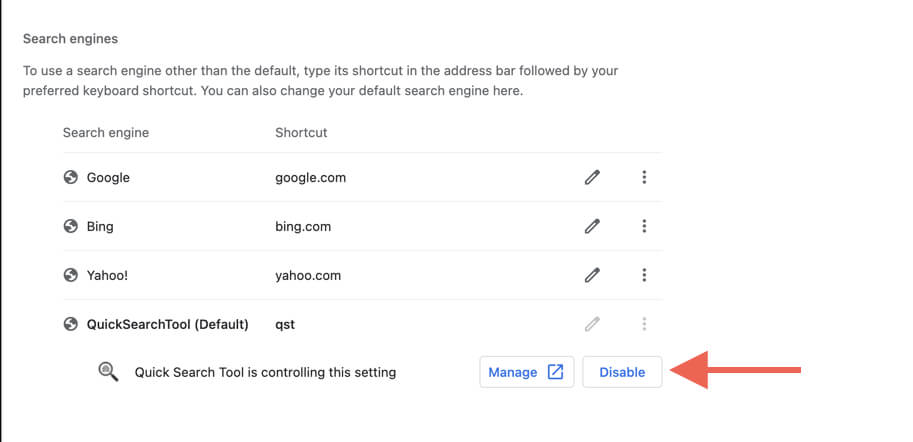Click the edit pencil icon for Yahoo!
Screen dimensions: 913x442
[x=592, y=275]
